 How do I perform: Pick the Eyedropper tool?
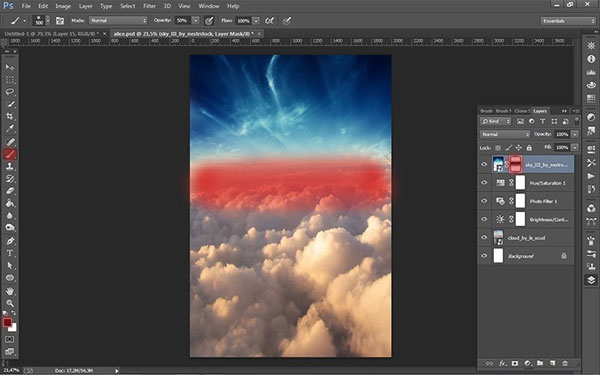point(10,129)
